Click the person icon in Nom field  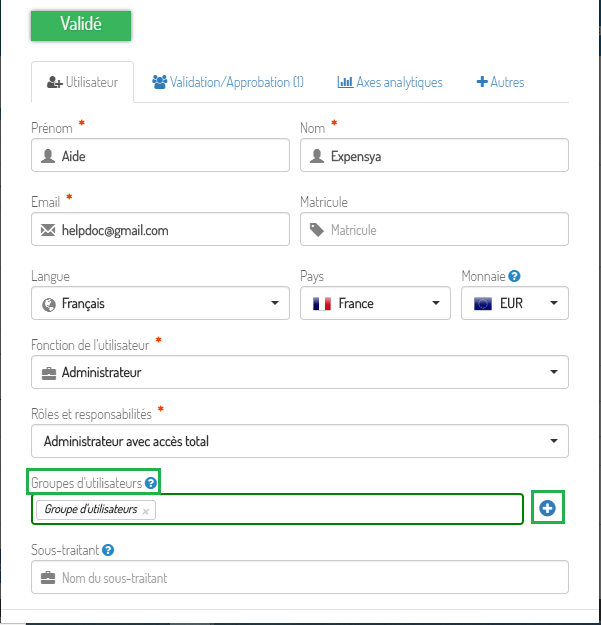pos(317,156)
